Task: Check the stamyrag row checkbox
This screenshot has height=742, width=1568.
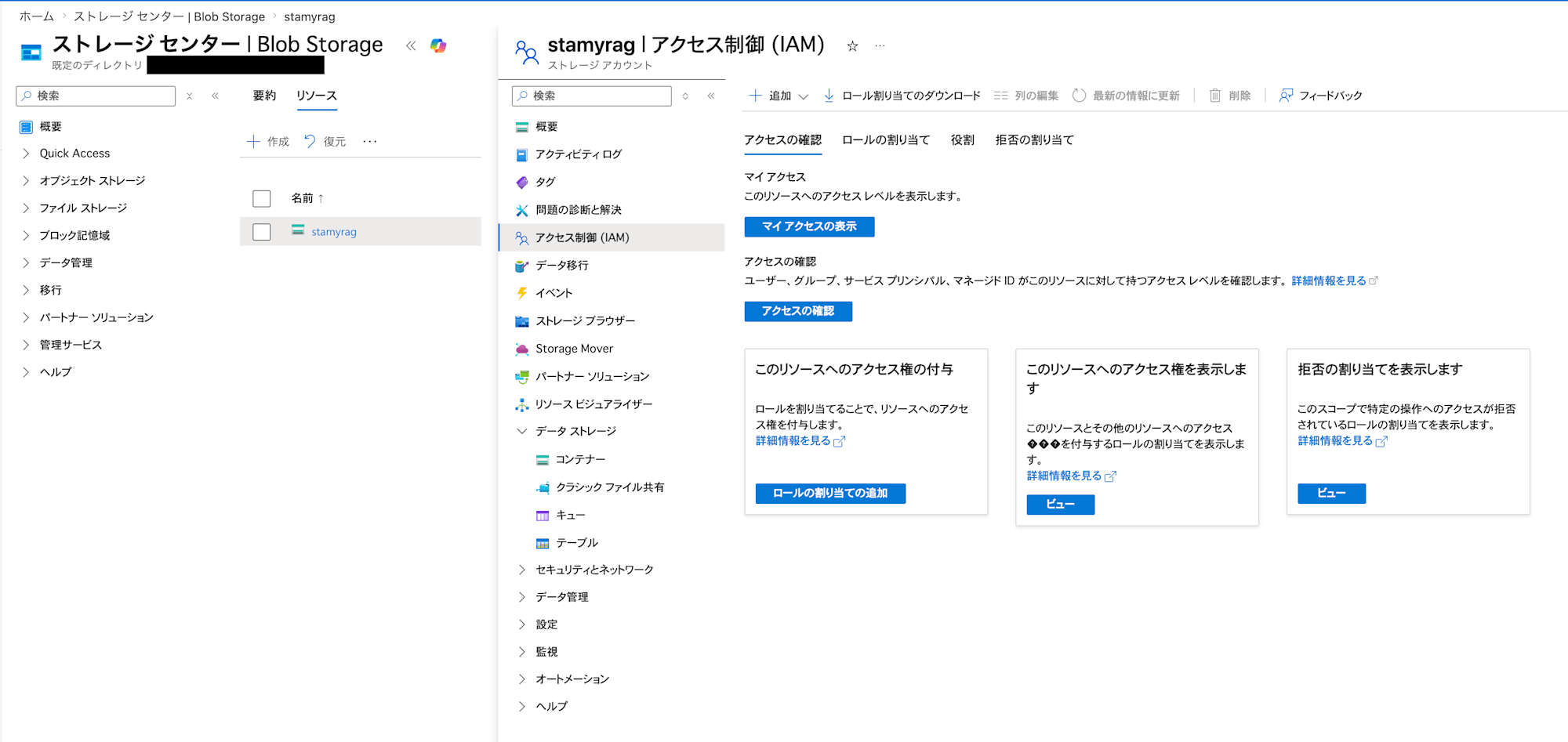Action: point(262,232)
